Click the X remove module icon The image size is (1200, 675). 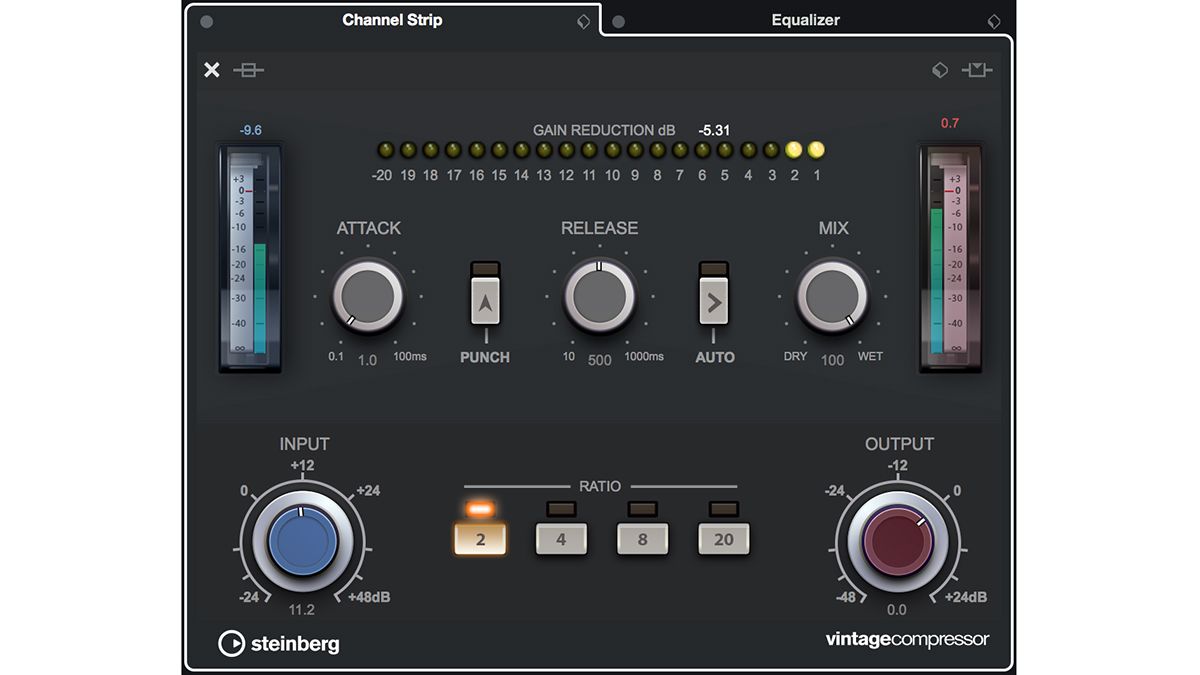[x=212, y=70]
